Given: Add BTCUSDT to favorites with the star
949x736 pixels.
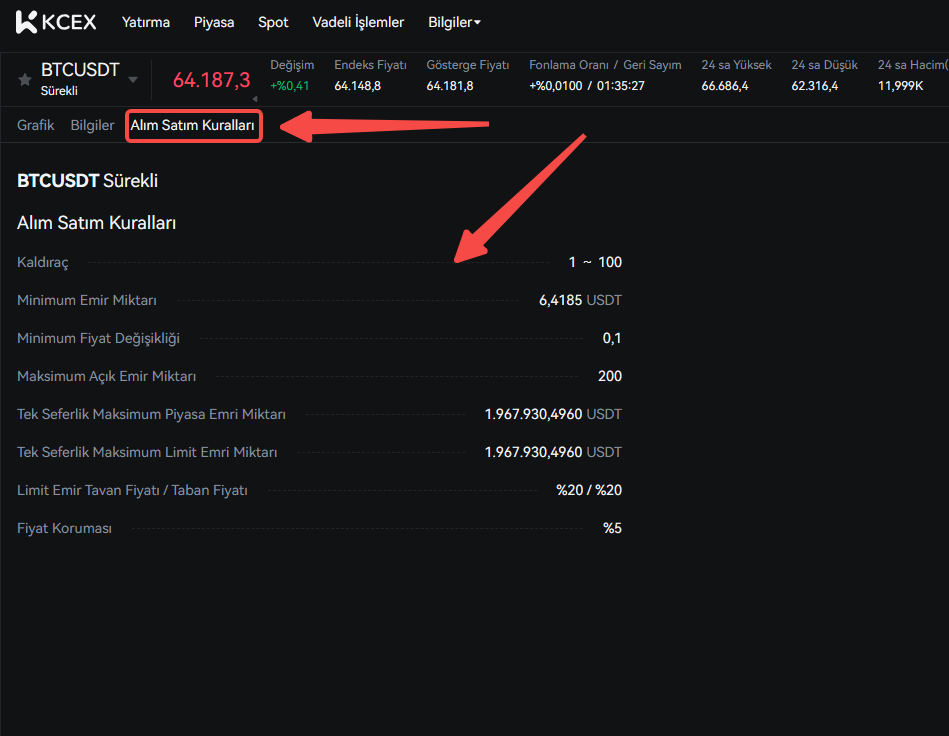Looking at the screenshot, I should coord(25,80).
